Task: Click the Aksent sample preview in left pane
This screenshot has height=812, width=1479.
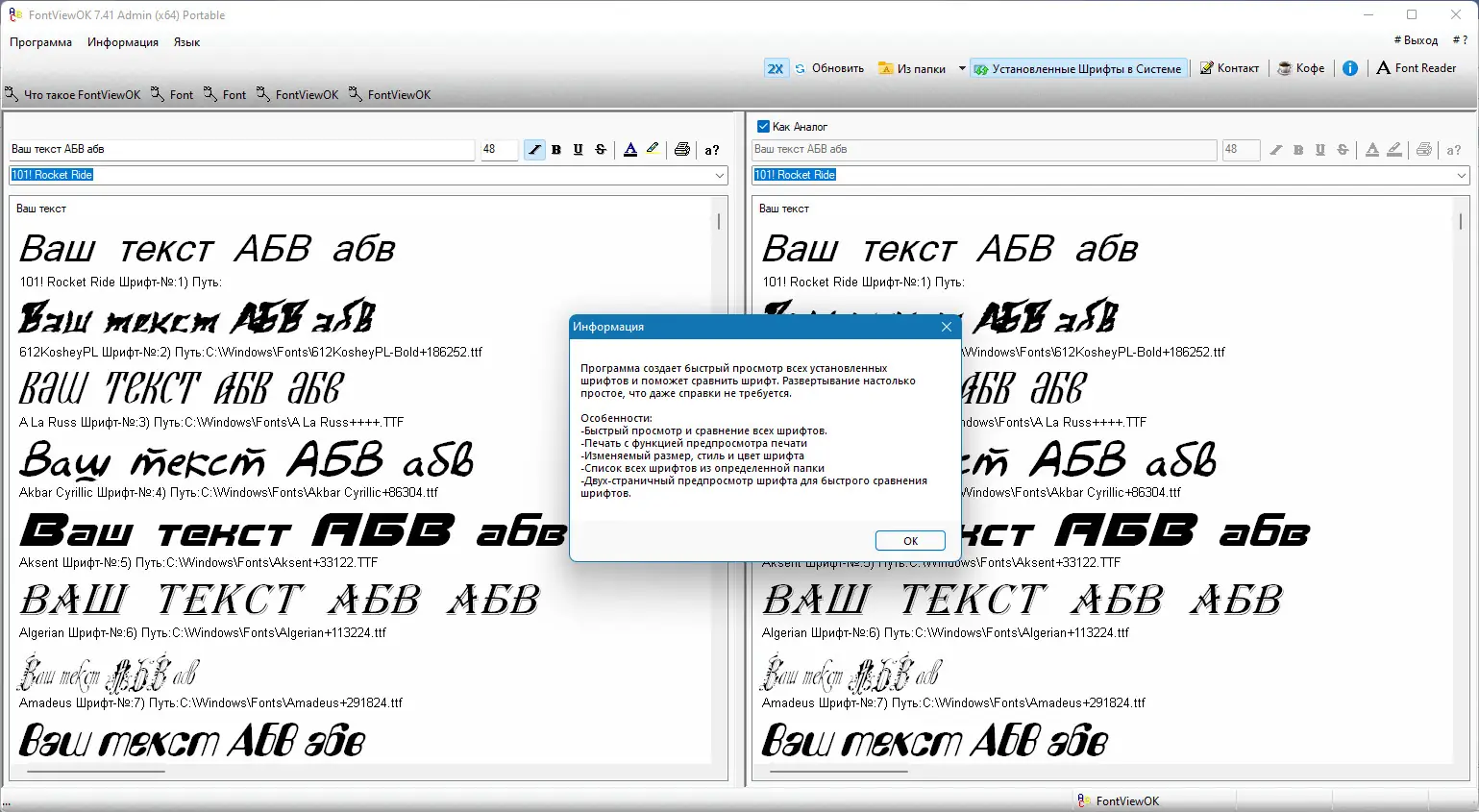Action: coord(293,530)
